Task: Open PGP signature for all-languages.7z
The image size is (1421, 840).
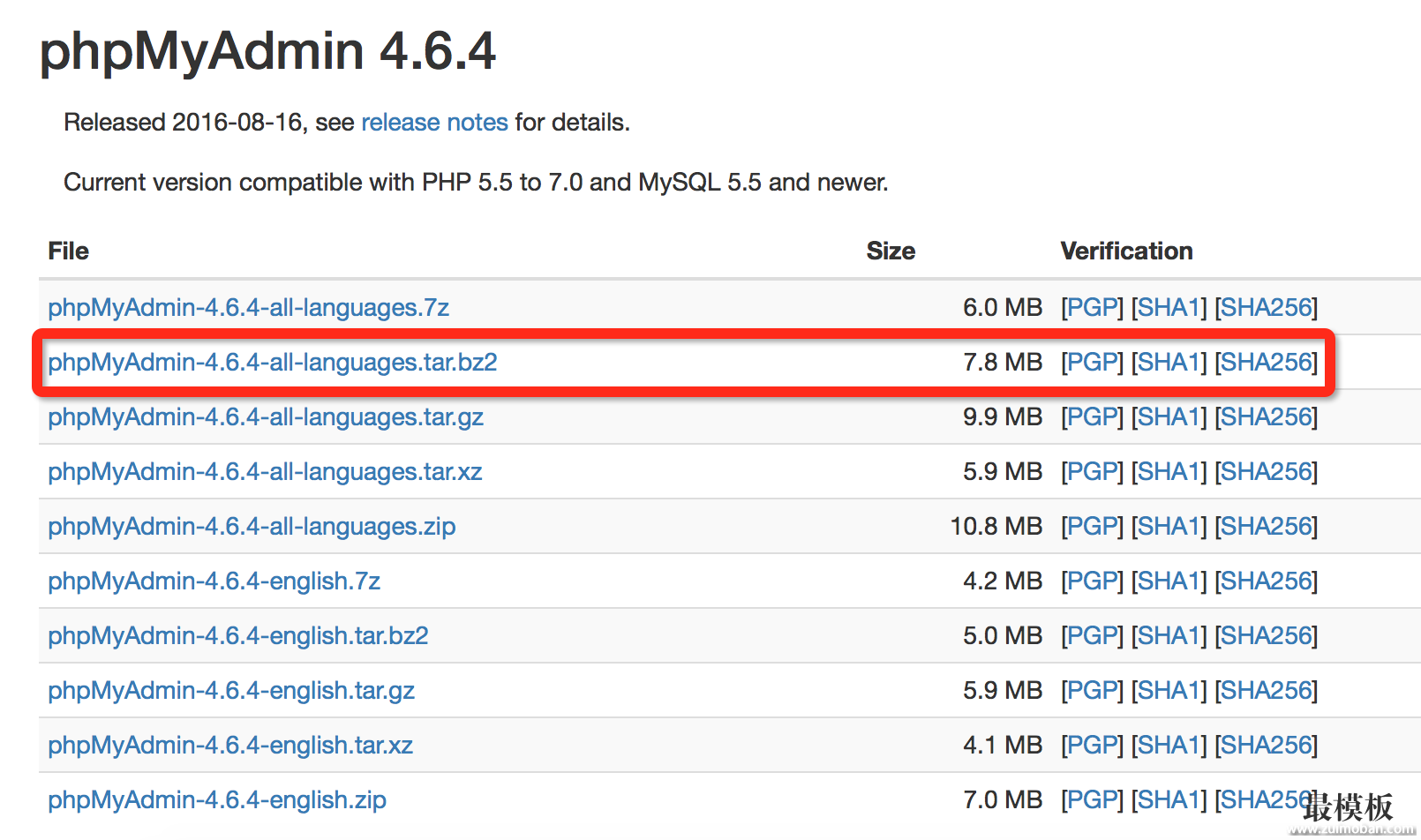Action: click(x=1092, y=307)
